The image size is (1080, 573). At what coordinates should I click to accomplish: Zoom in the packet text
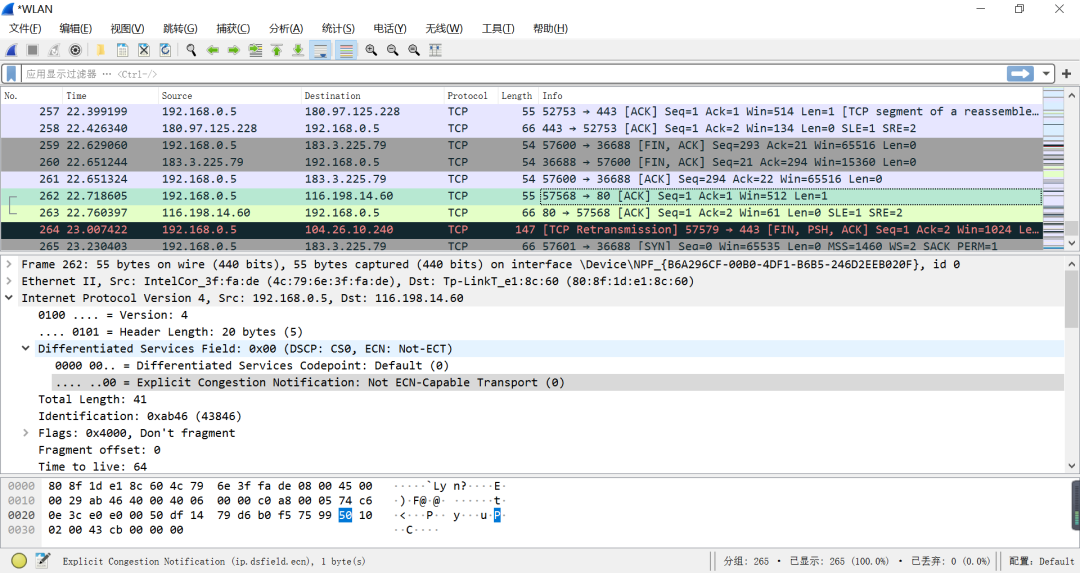(x=371, y=50)
